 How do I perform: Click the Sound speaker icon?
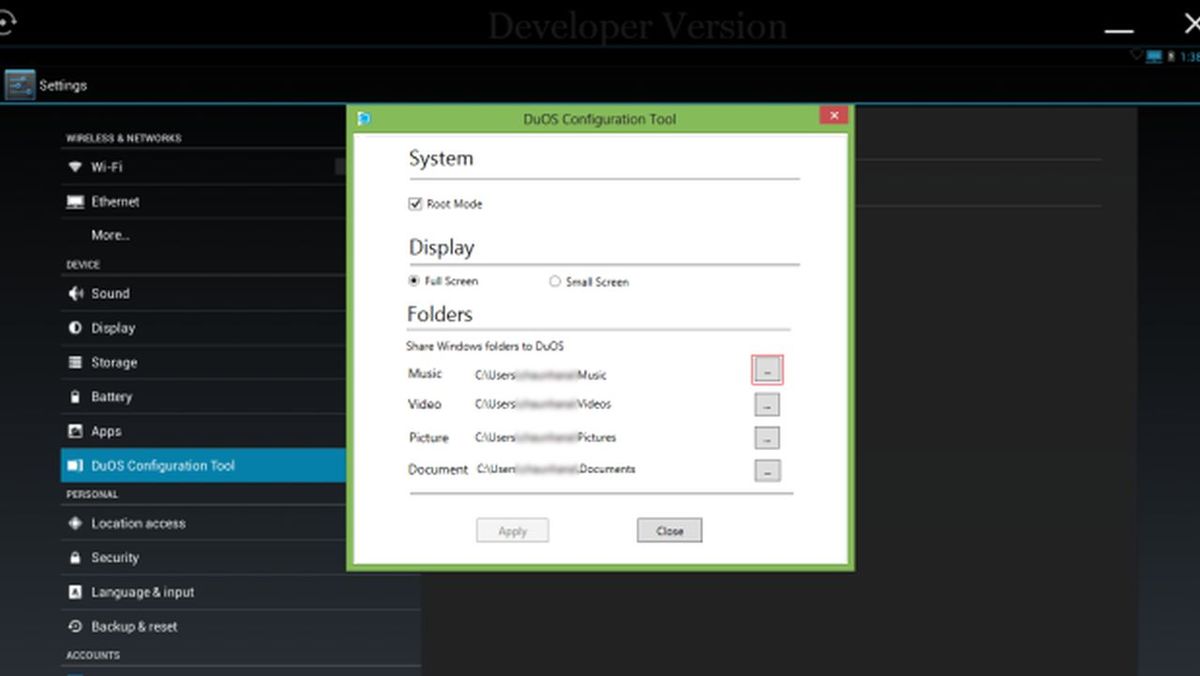point(74,293)
